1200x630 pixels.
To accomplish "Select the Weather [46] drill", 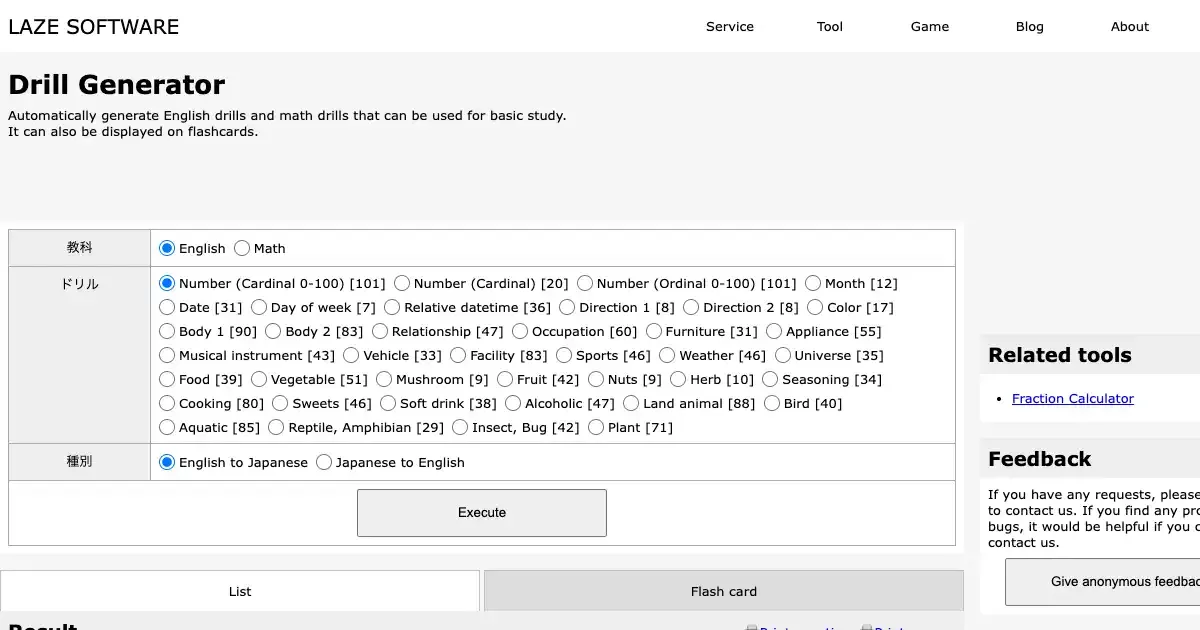I will 667,355.
